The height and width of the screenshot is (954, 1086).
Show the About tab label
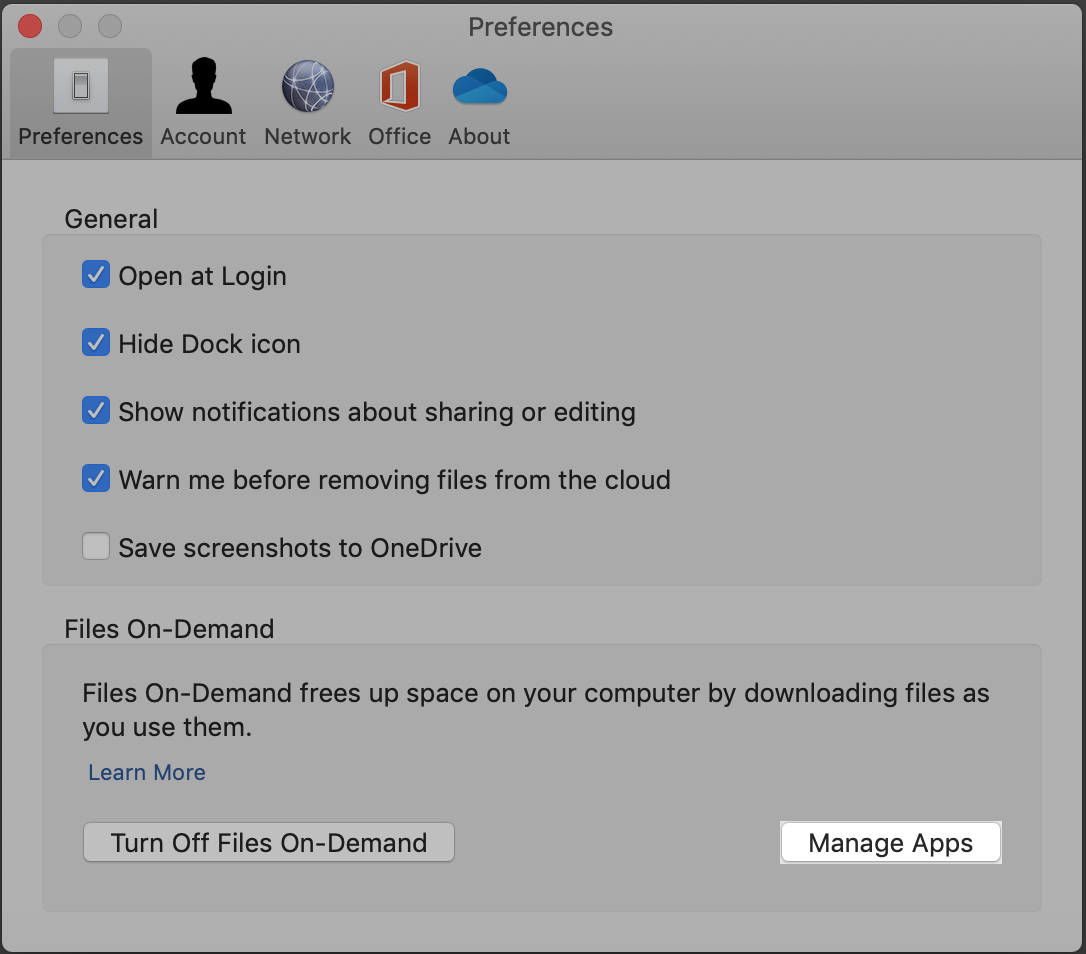pos(479,136)
